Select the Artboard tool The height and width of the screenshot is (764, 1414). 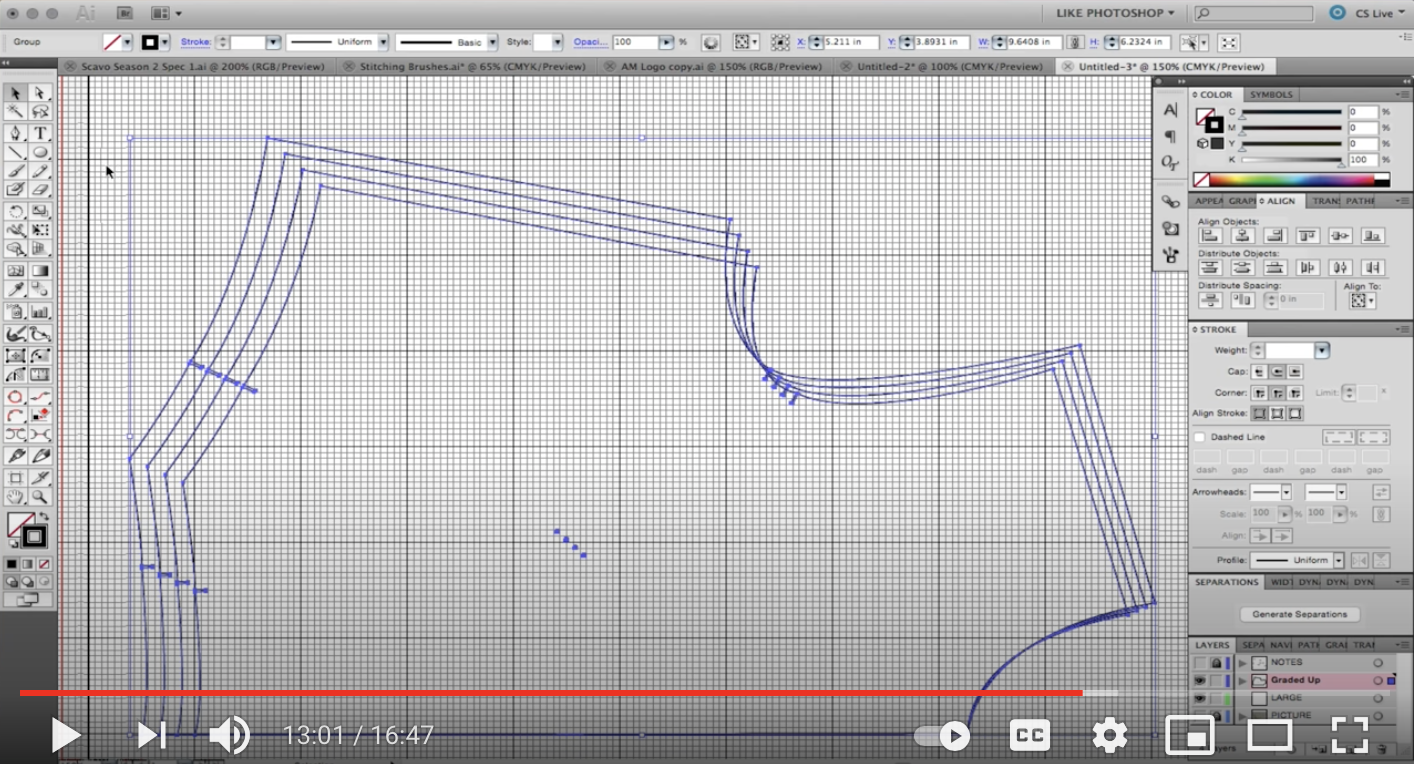[x=15, y=477]
